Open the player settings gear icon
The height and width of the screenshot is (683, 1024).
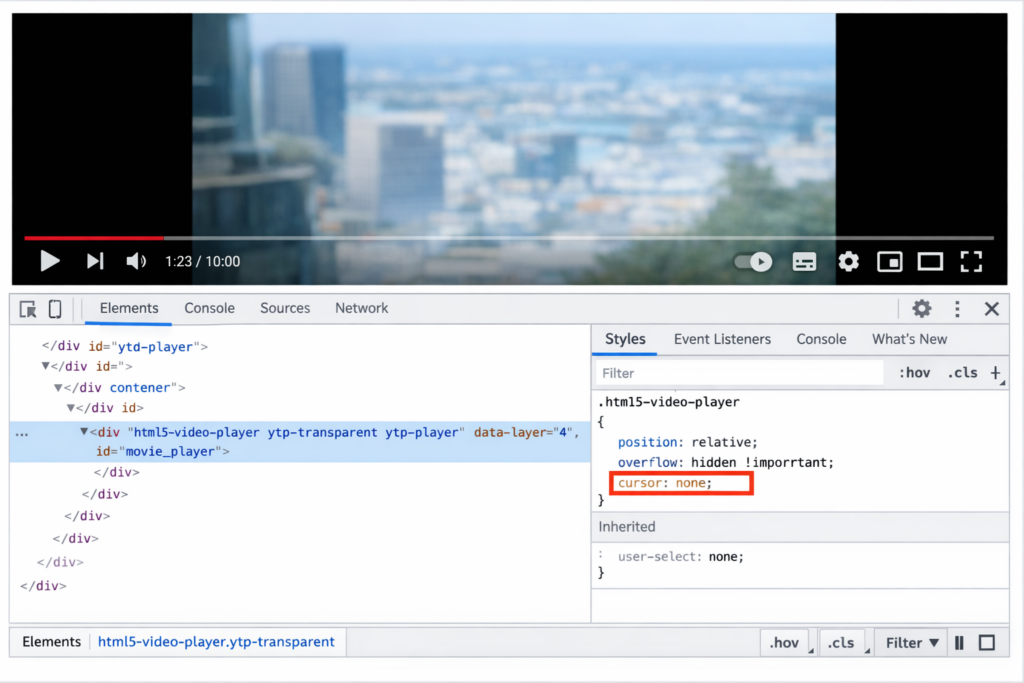tap(848, 261)
